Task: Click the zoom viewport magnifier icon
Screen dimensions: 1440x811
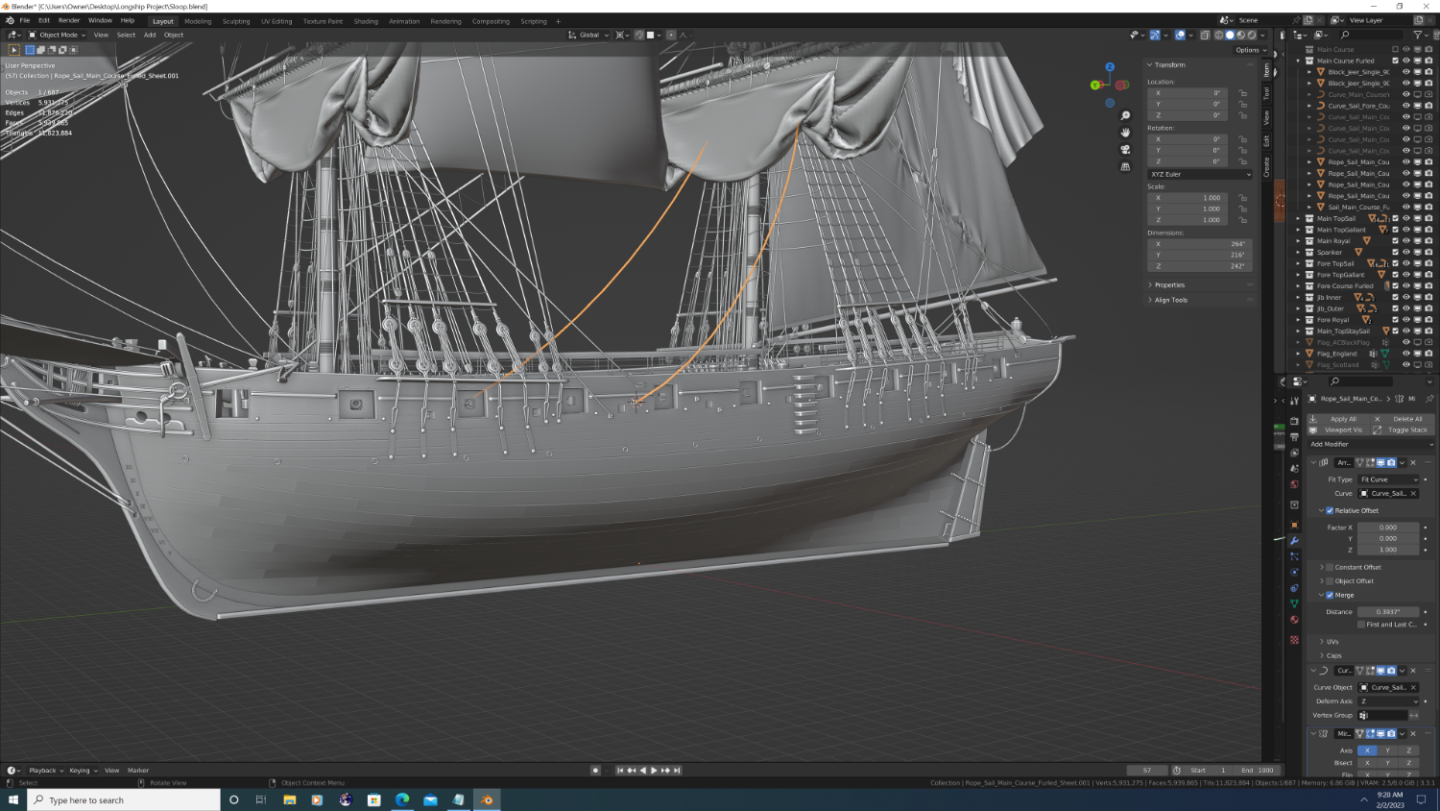Action: click(1125, 116)
